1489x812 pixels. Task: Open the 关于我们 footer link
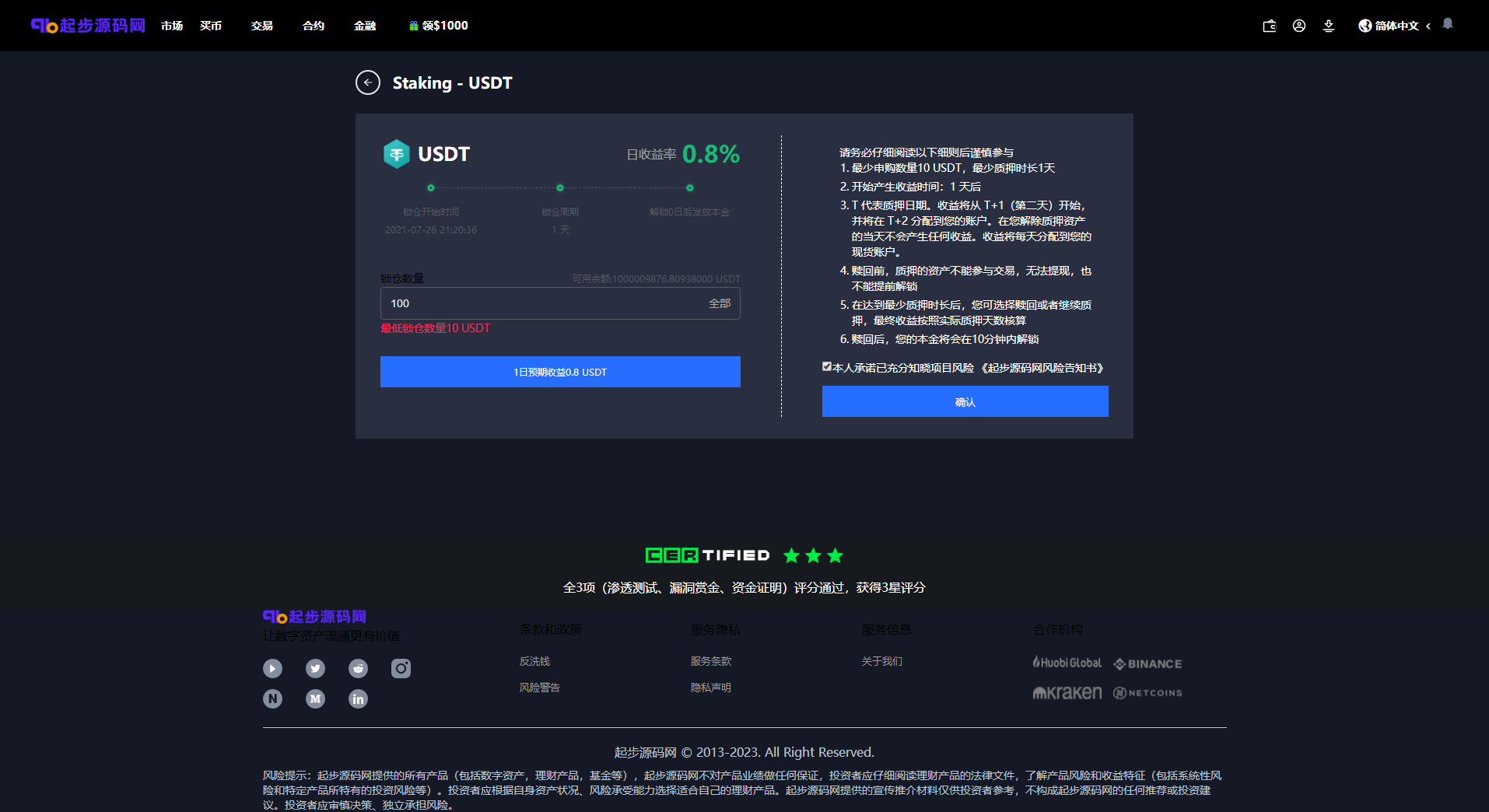pos(882,661)
